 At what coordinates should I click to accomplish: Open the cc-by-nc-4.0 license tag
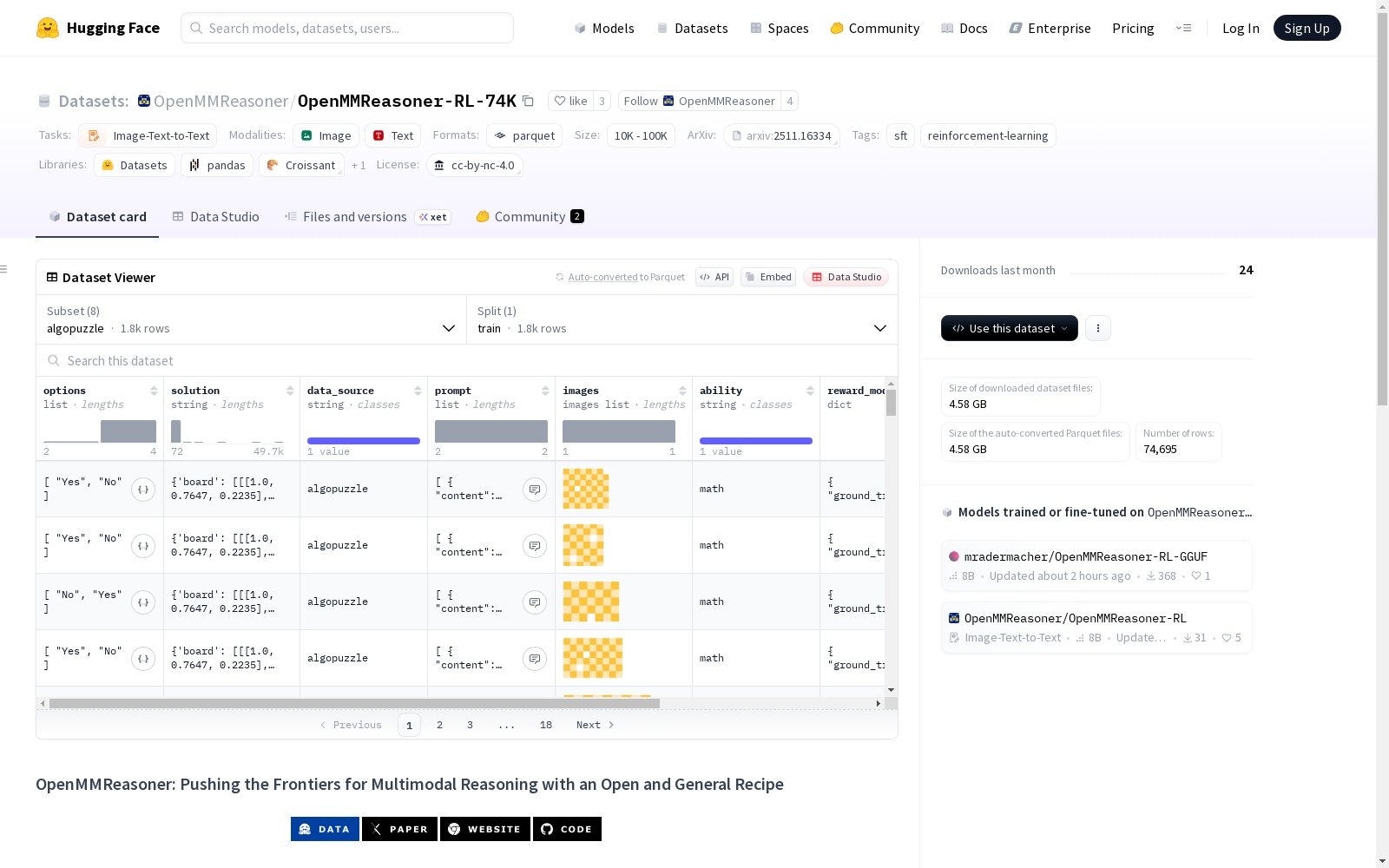point(475,165)
